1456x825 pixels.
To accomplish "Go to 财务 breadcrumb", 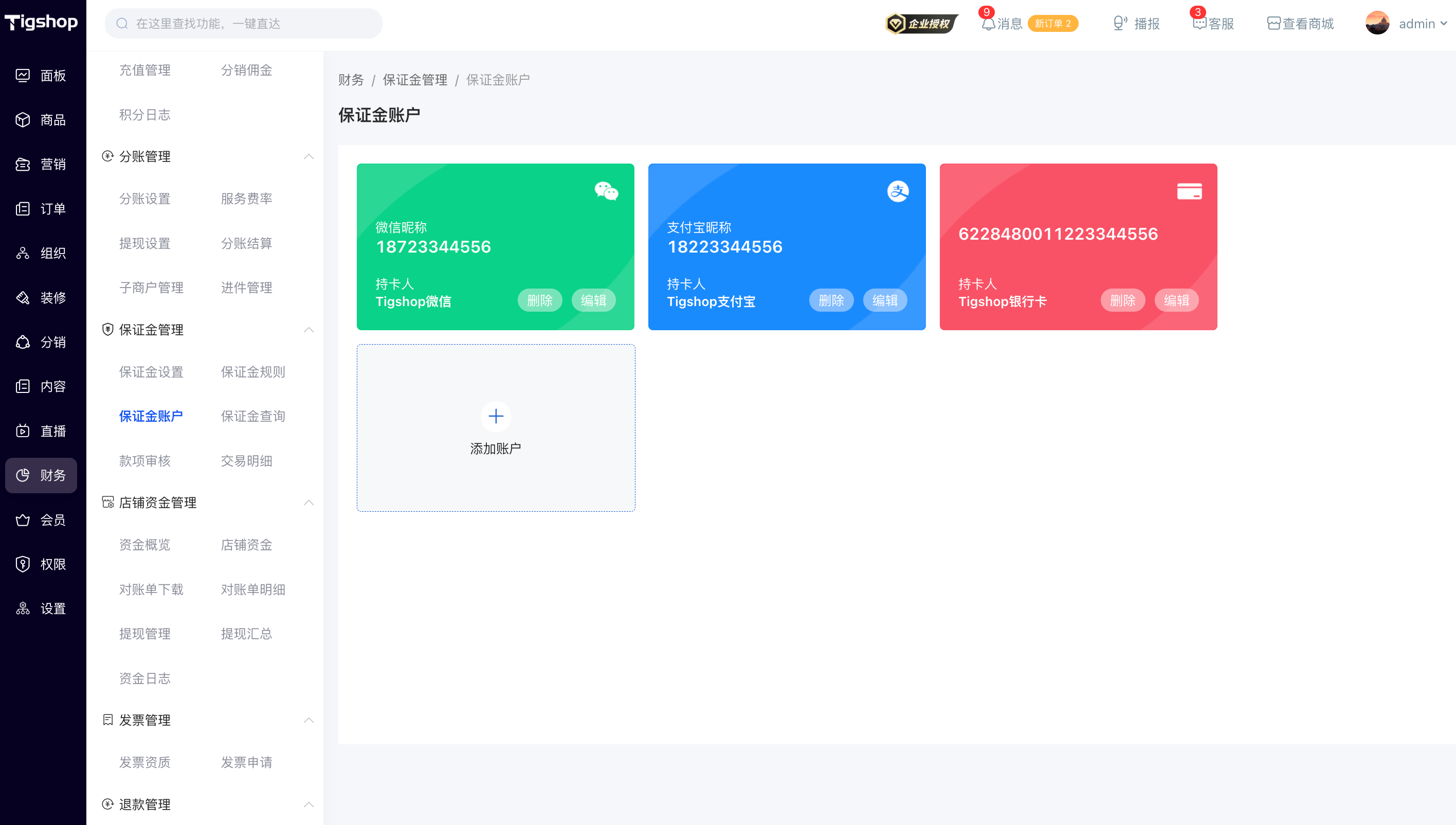I will (x=351, y=80).
